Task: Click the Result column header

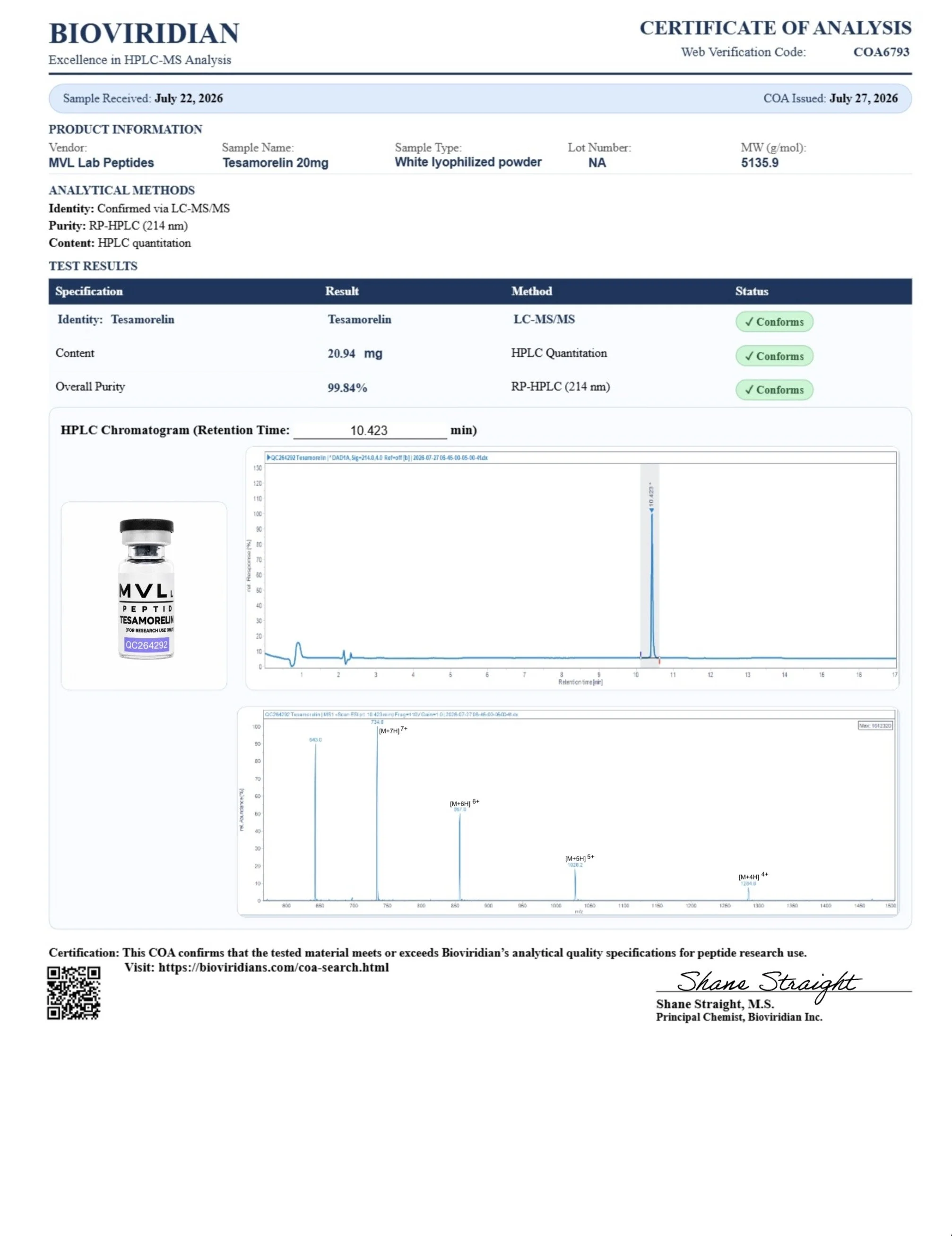Action: click(342, 291)
